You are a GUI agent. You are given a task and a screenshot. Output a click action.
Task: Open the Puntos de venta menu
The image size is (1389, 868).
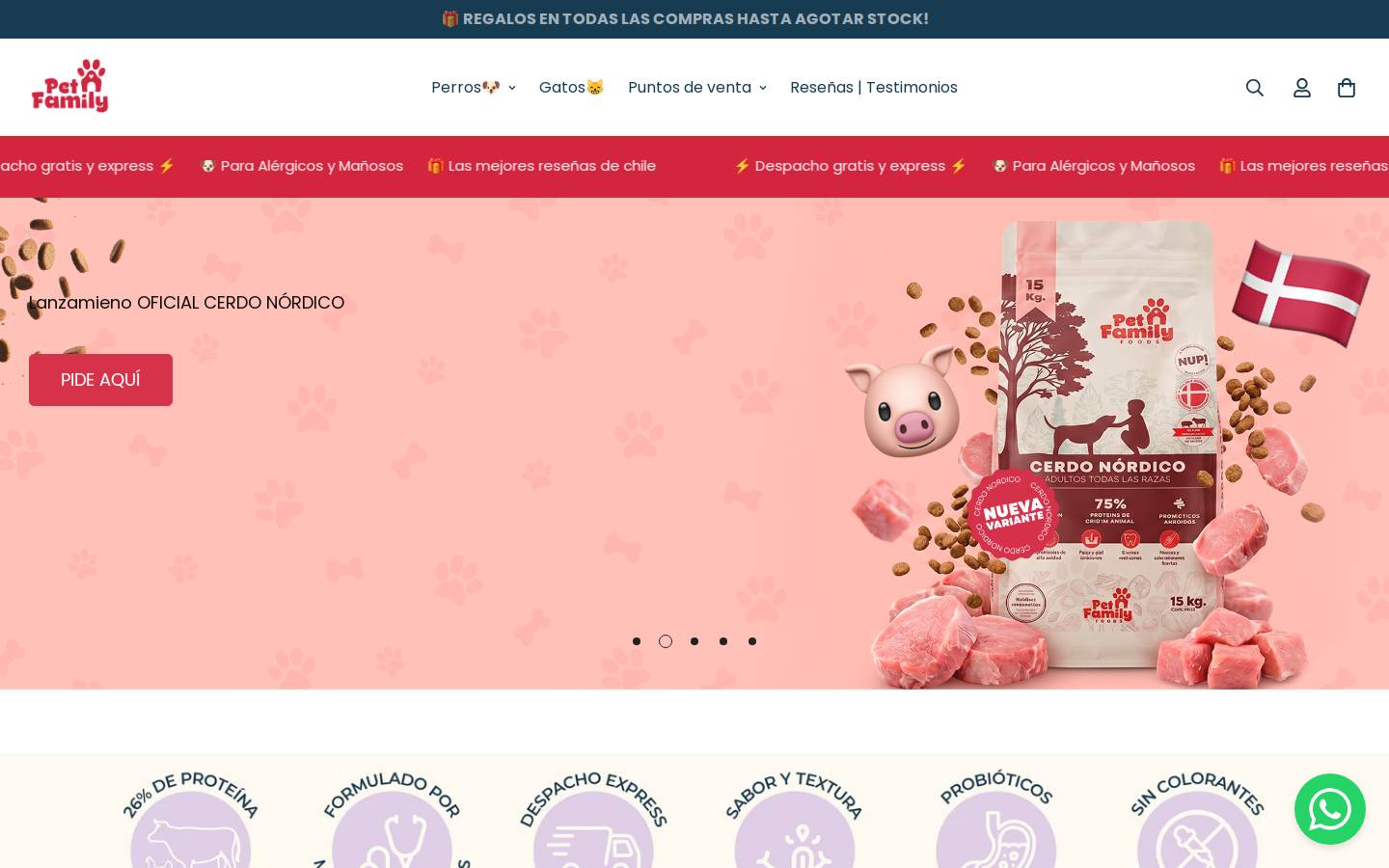point(696,88)
